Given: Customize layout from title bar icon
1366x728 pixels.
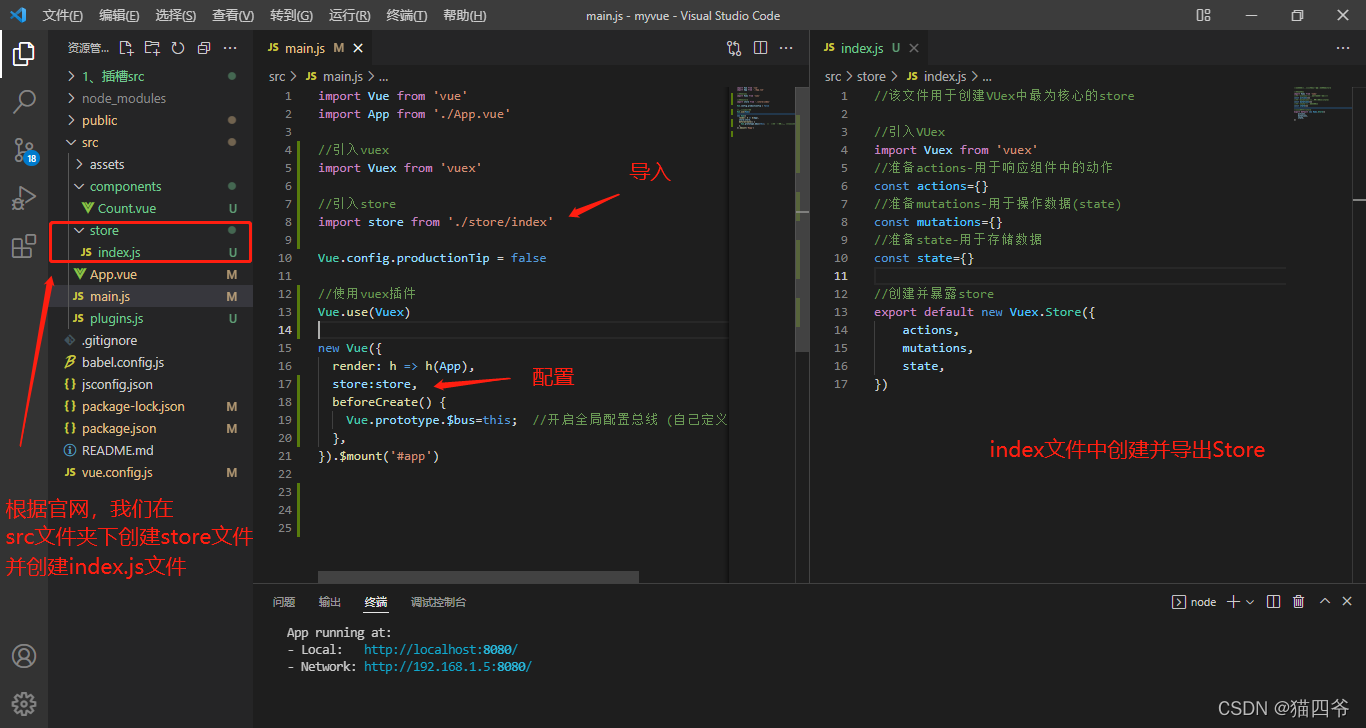Looking at the screenshot, I should [x=1204, y=15].
